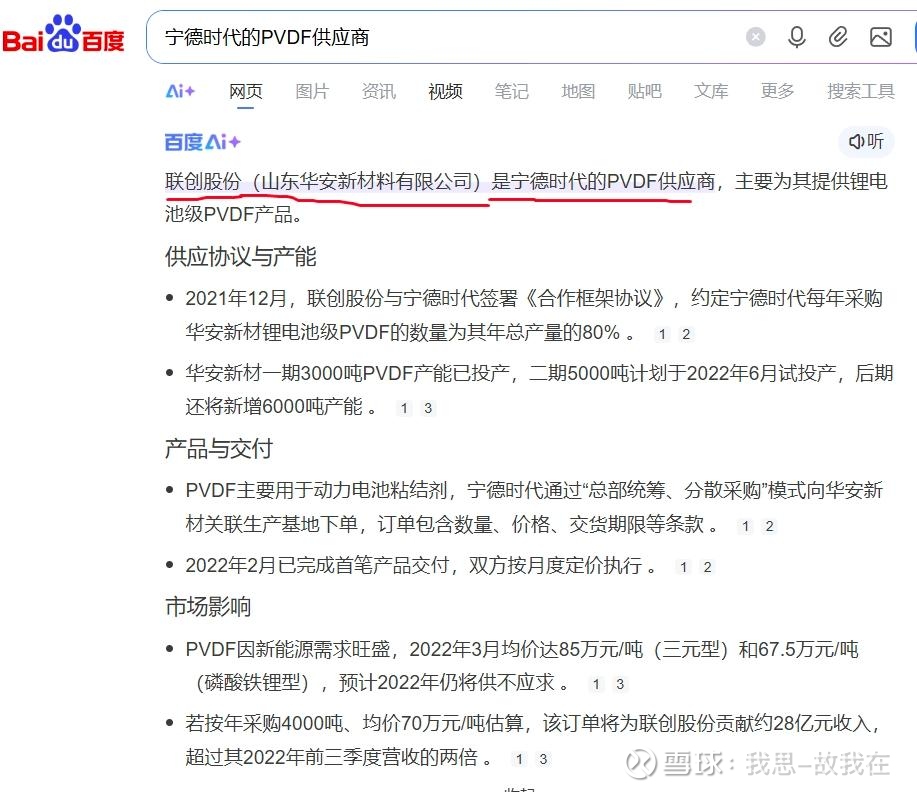Click the bullet starting PVDF主要用于动力电池粘结剂
The width and height of the screenshot is (917, 792).
click(x=533, y=507)
